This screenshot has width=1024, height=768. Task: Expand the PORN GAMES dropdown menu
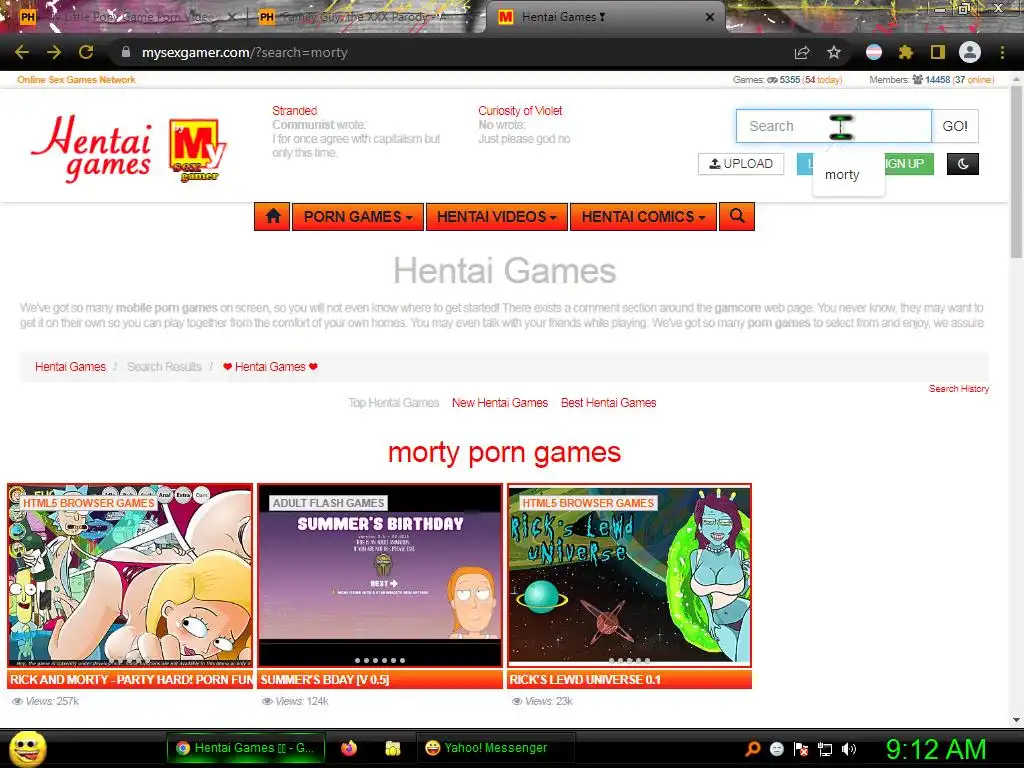pyautogui.click(x=358, y=217)
